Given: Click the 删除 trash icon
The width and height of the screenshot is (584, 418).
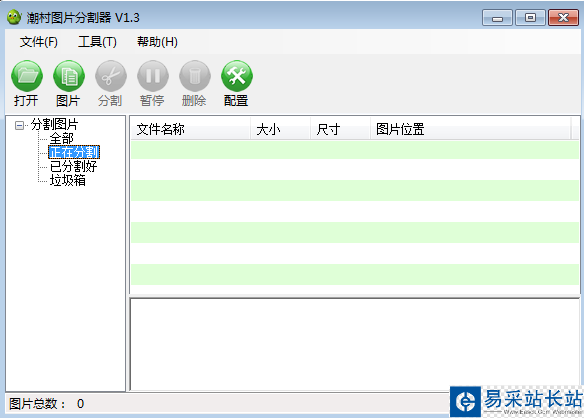Looking at the screenshot, I should pos(195,76).
